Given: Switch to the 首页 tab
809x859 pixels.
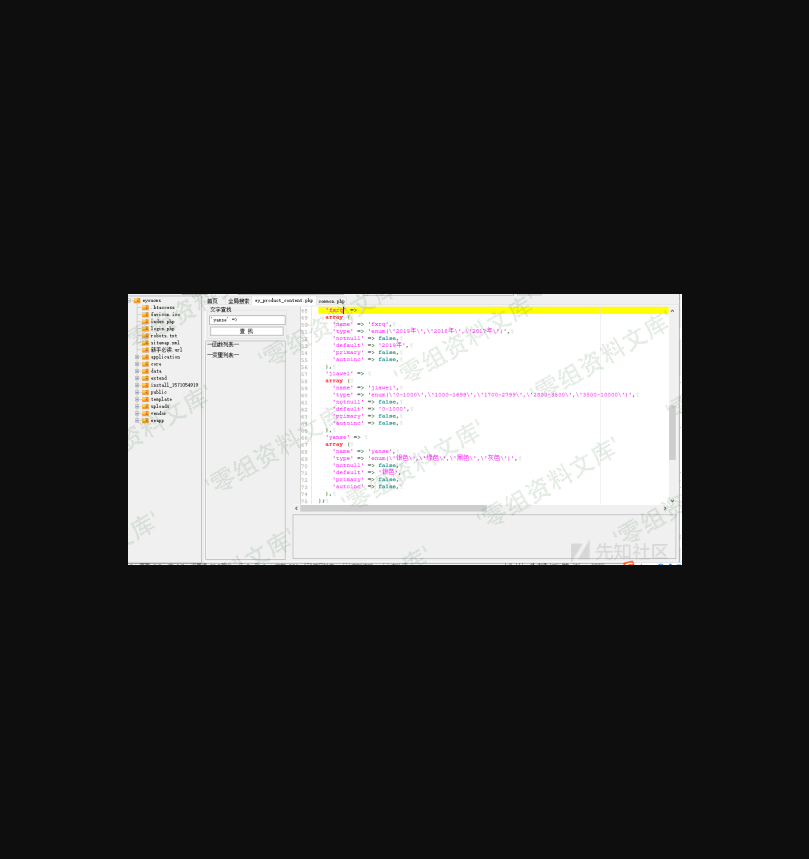Looking at the screenshot, I should tap(212, 301).
